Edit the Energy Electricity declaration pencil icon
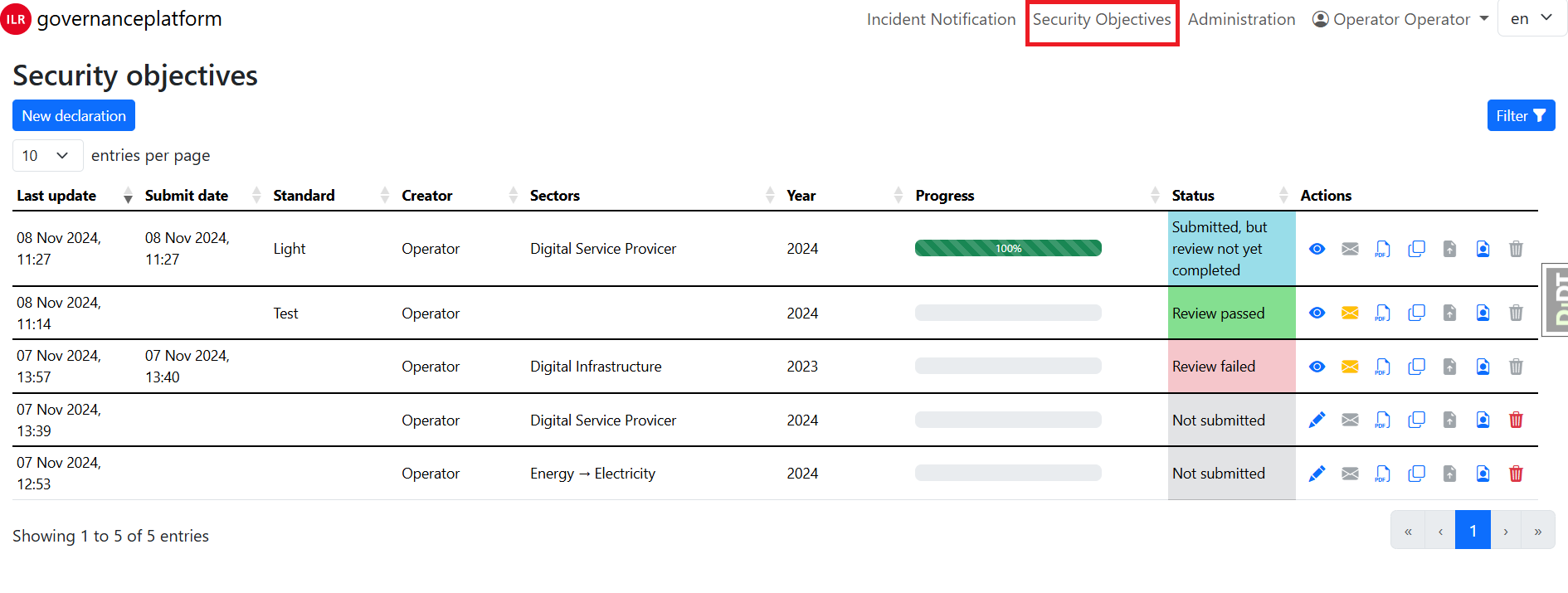The image size is (1568, 593). [x=1317, y=474]
